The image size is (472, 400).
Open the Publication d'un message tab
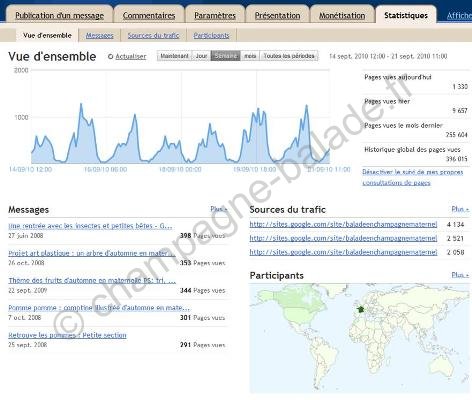pyautogui.click(x=59, y=15)
